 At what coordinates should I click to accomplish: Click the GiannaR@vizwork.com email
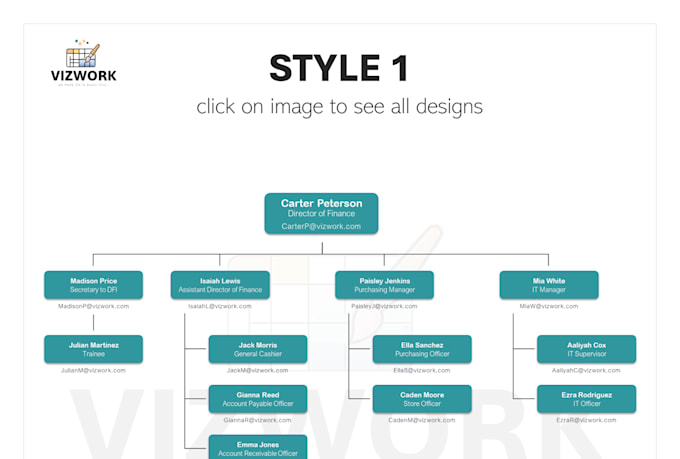coord(258,420)
